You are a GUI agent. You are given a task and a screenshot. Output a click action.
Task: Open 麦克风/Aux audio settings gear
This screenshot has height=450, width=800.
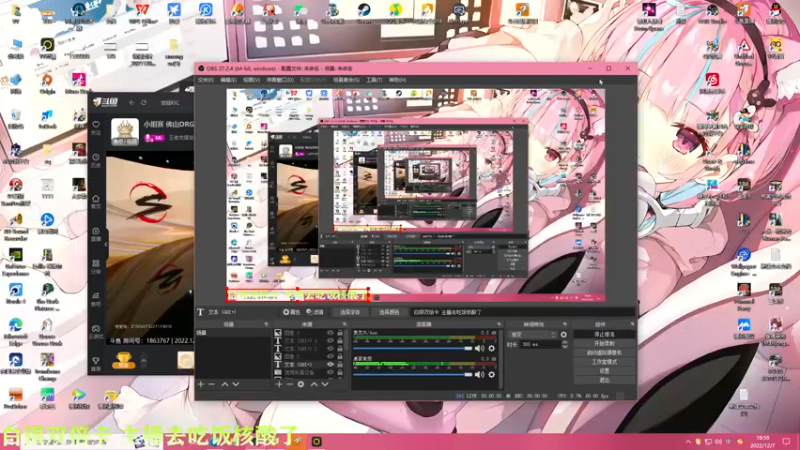click(x=491, y=348)
